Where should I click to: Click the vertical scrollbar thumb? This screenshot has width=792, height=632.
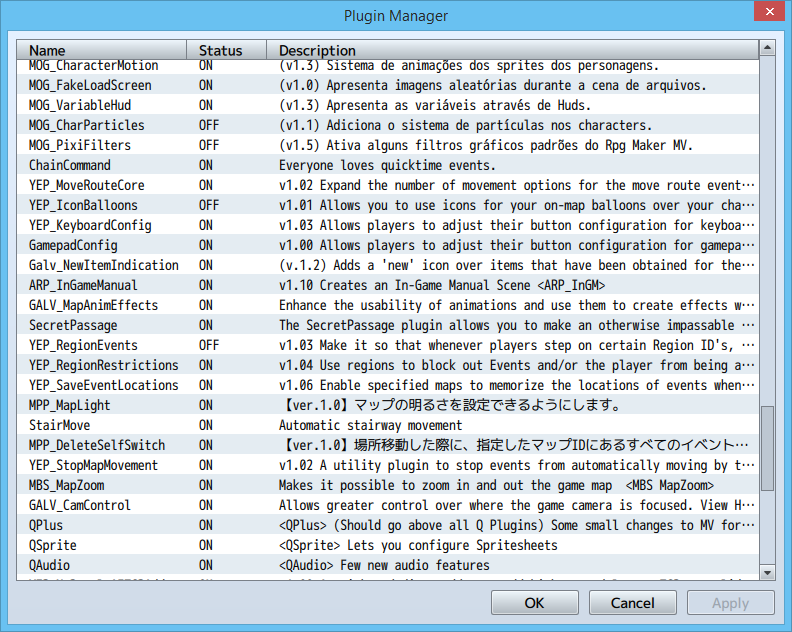767,448
